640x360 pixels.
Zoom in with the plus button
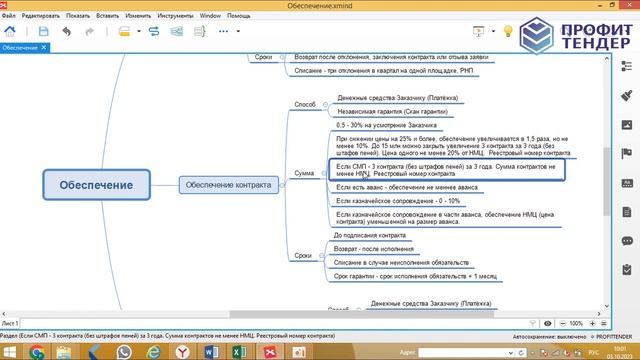592,323
